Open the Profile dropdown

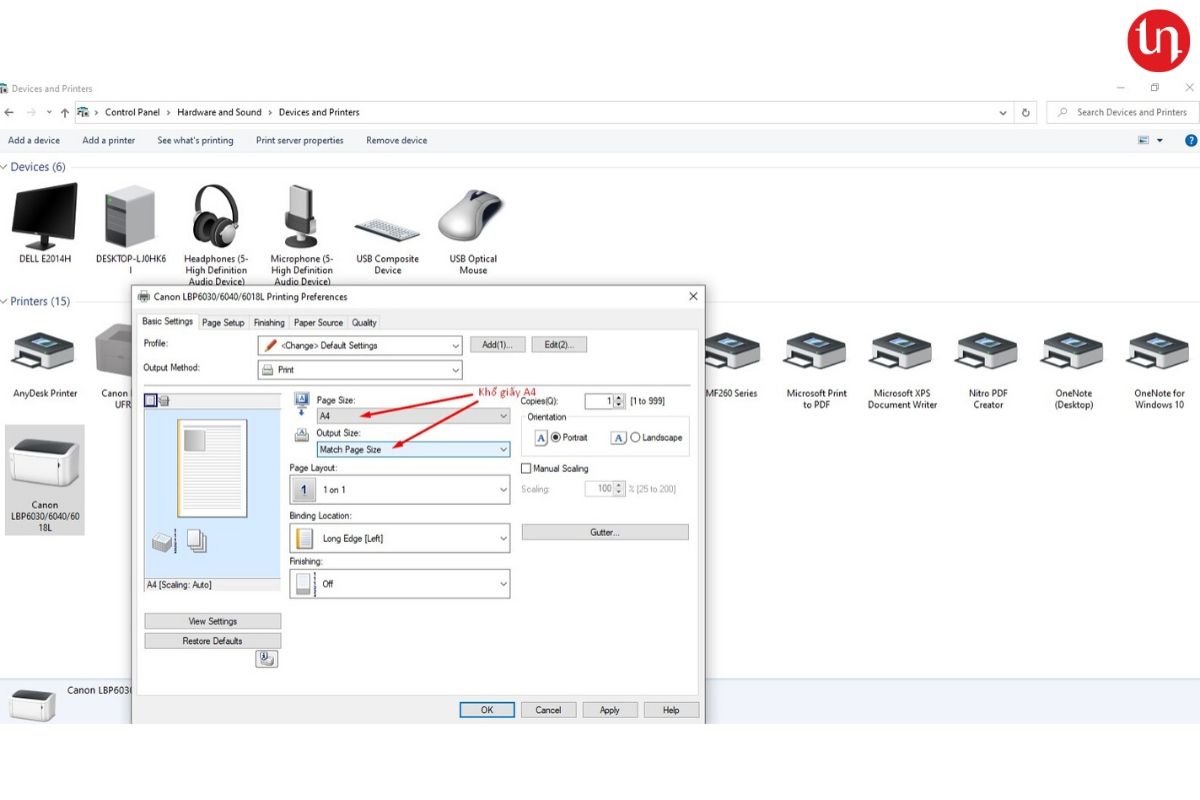(x=360, y=345)
